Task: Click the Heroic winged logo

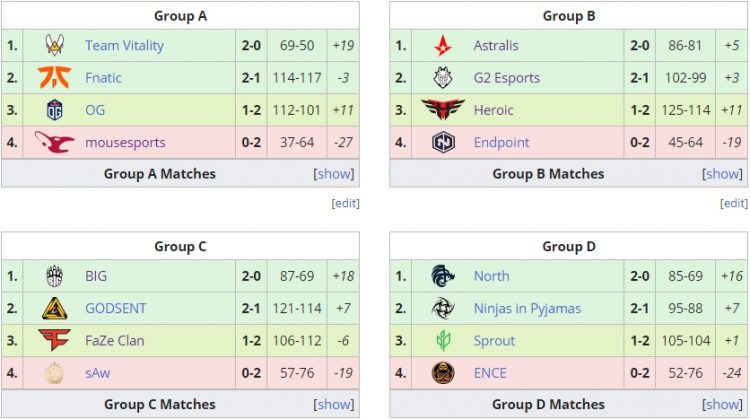Action: click(443, 110)
